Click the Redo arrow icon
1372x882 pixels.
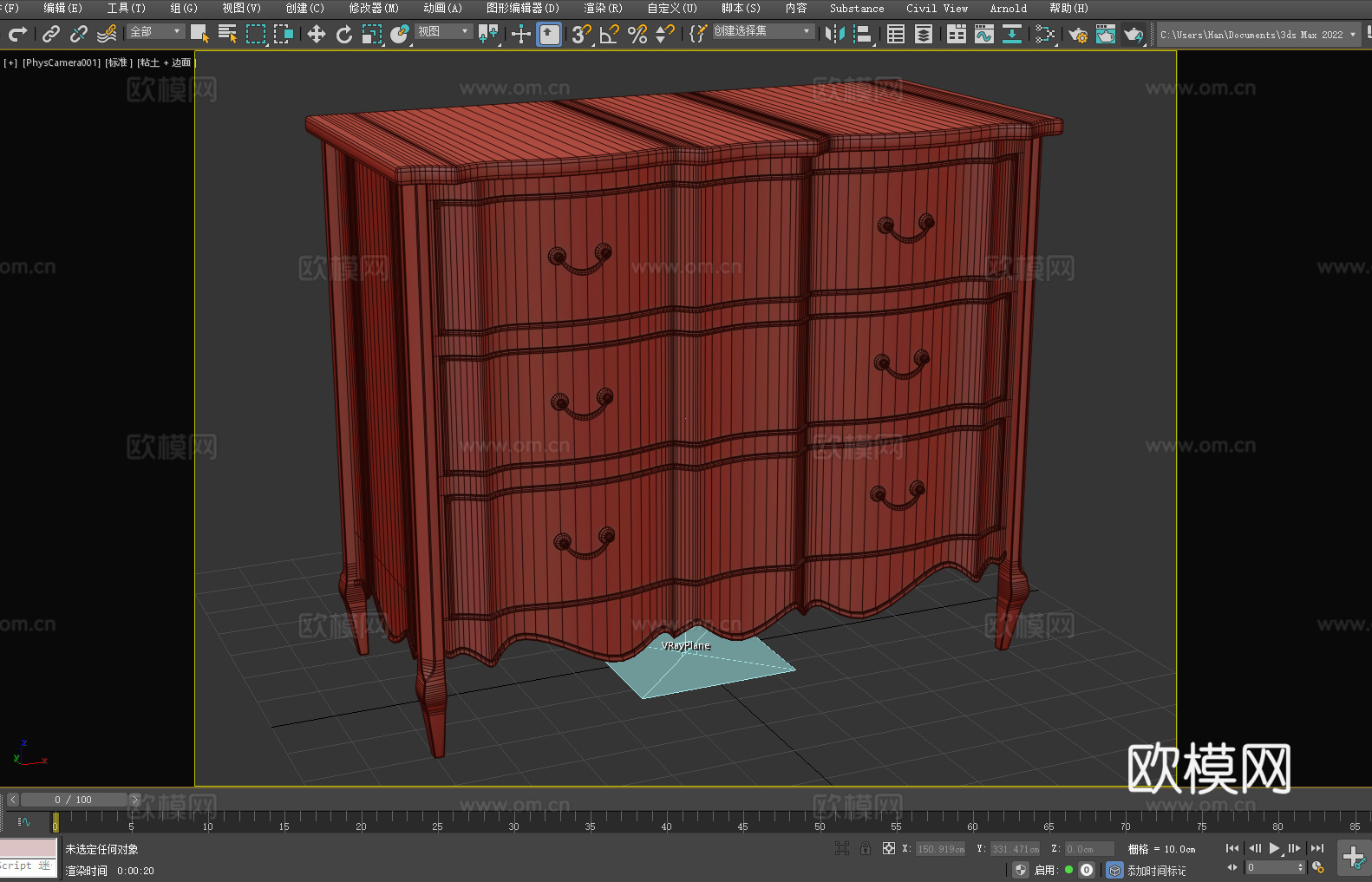pyautogui.click(x=17, y=34)
